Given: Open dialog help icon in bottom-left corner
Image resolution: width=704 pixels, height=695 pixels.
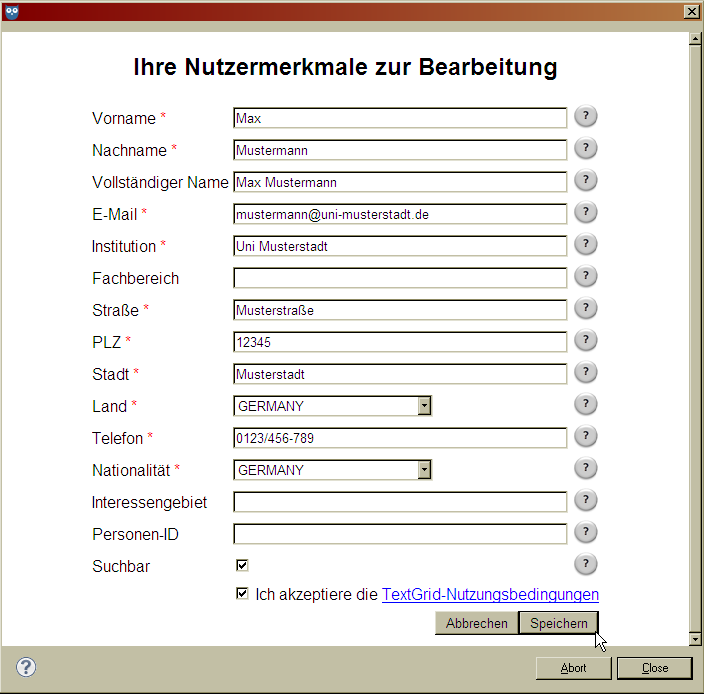Looking at the screenshot, I should point(26,668).
